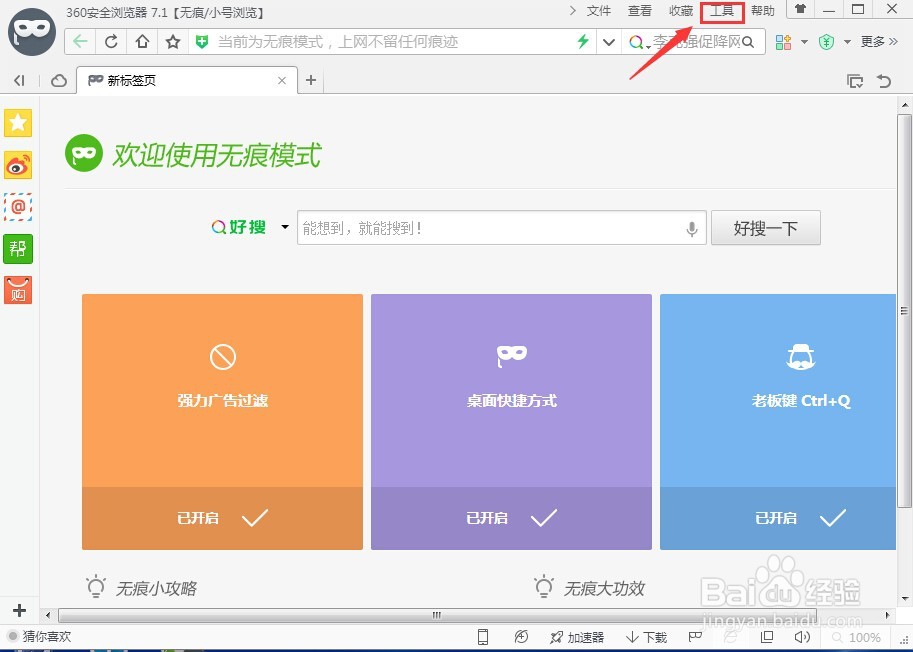The height and width of the screenshot is (652, 913).
Task: Open the green 帮 sidebar icon
Action: (18, 249)
